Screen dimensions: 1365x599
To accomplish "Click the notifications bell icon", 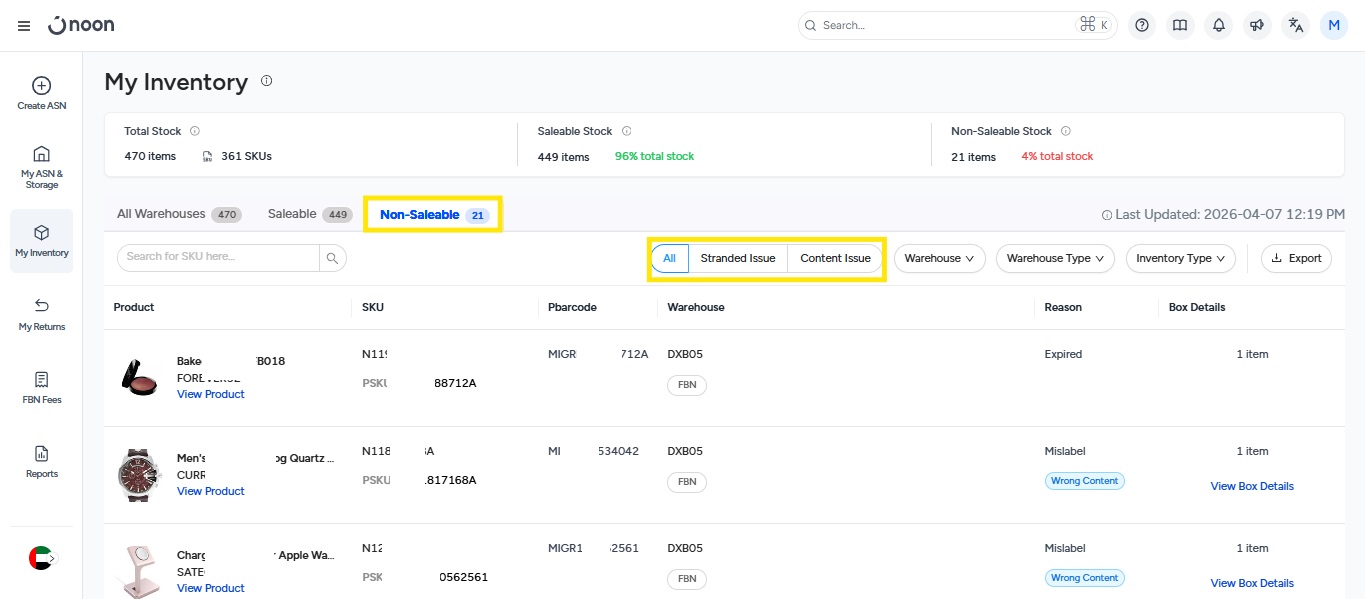I will pos(1218,26).
